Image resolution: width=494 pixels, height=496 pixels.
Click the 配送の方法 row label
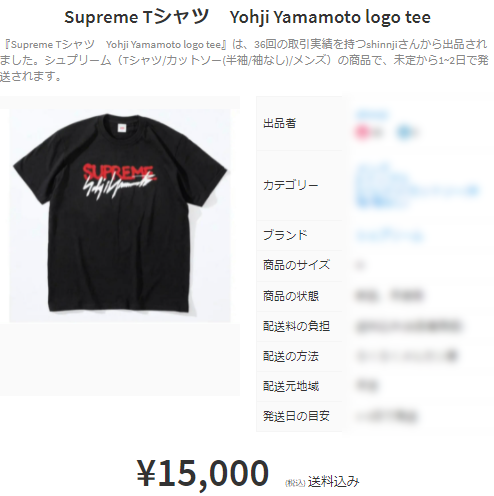click(x=291, y=356)
